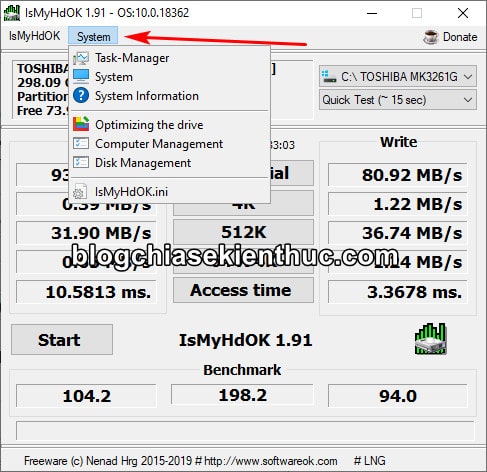
Task: Click the colorful defrag drive icon
Action: pos(81,124)
